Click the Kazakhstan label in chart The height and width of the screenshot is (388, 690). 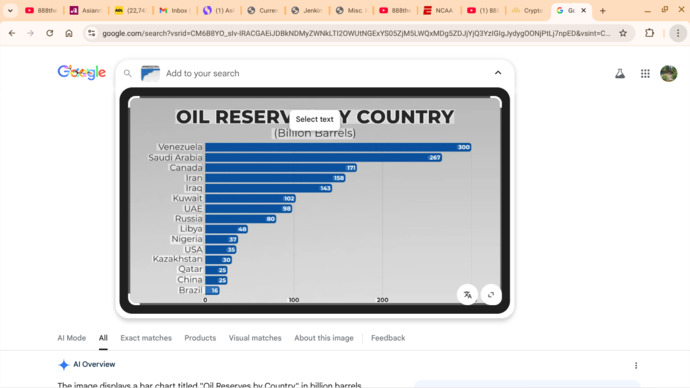(x=177, y=259)
